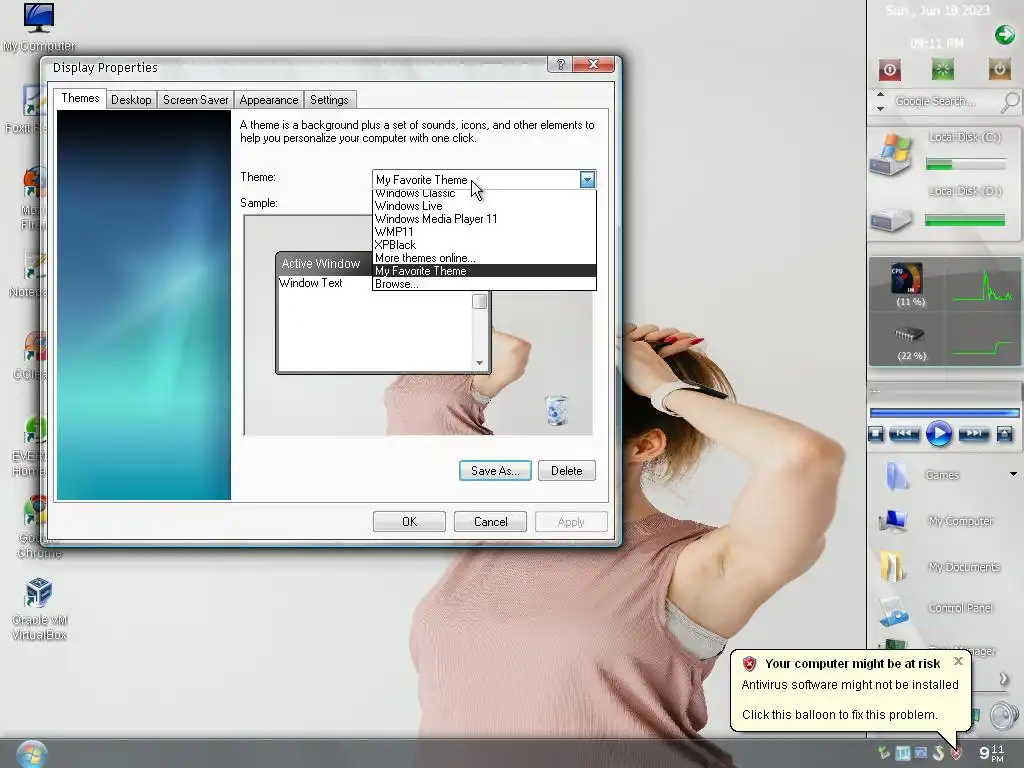Choose Browse... in theme list
1024x768 pixels.
click(484, 284)
